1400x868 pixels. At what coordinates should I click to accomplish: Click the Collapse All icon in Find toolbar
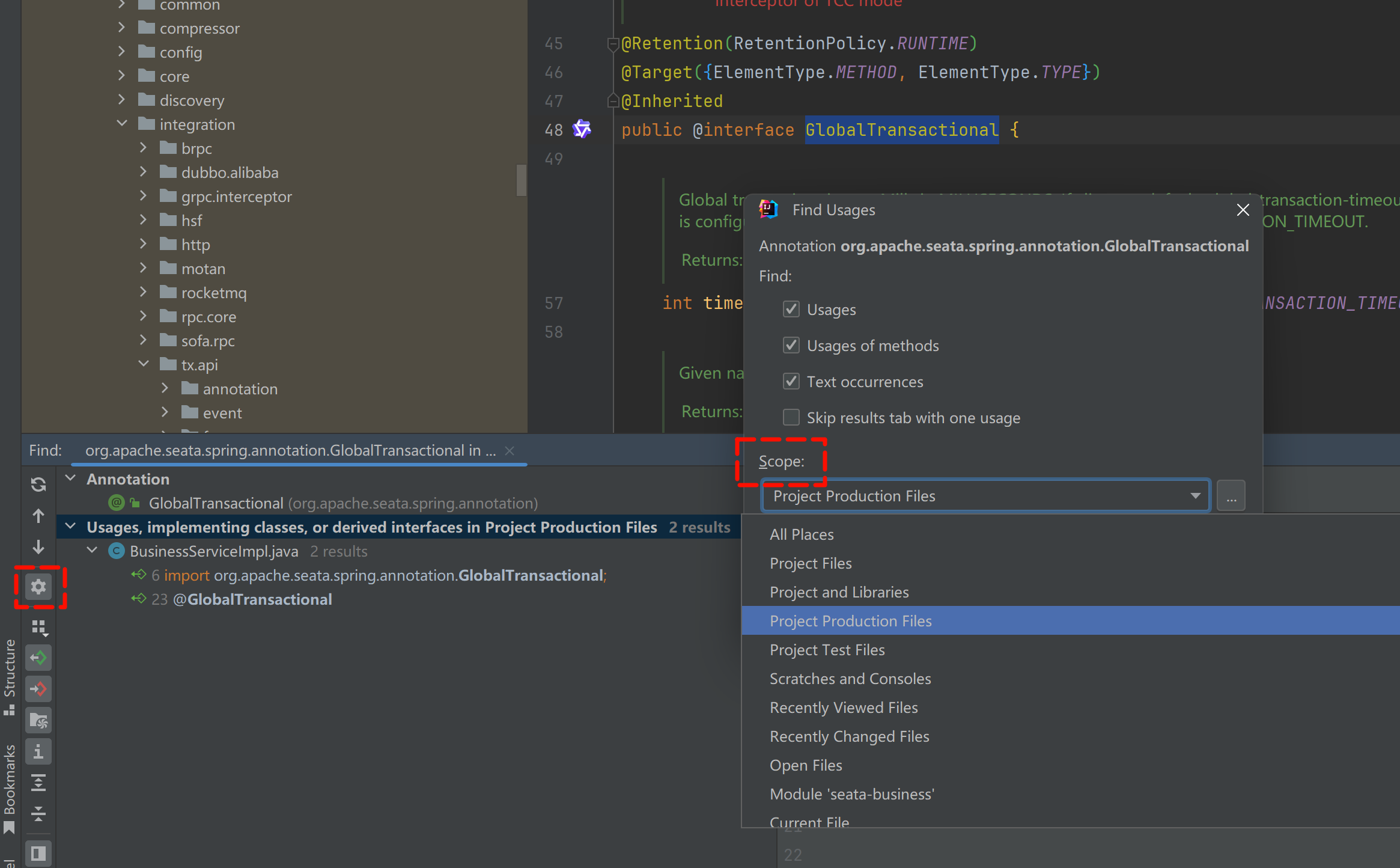click(38, 814)
